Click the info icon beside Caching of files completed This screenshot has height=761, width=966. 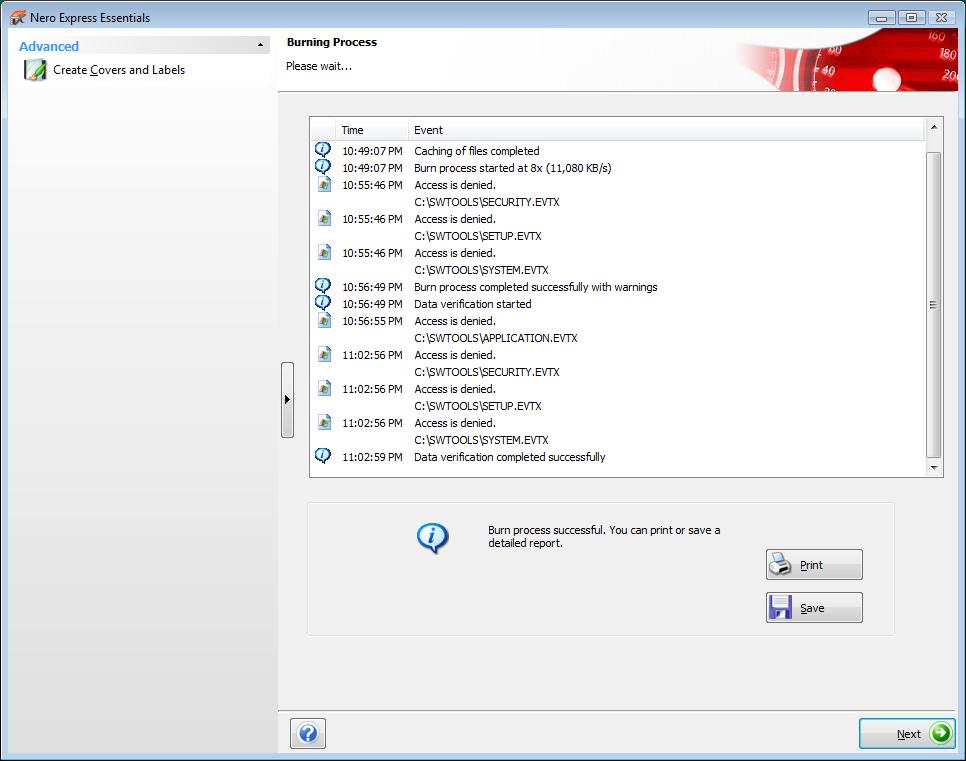click(323, 150)
